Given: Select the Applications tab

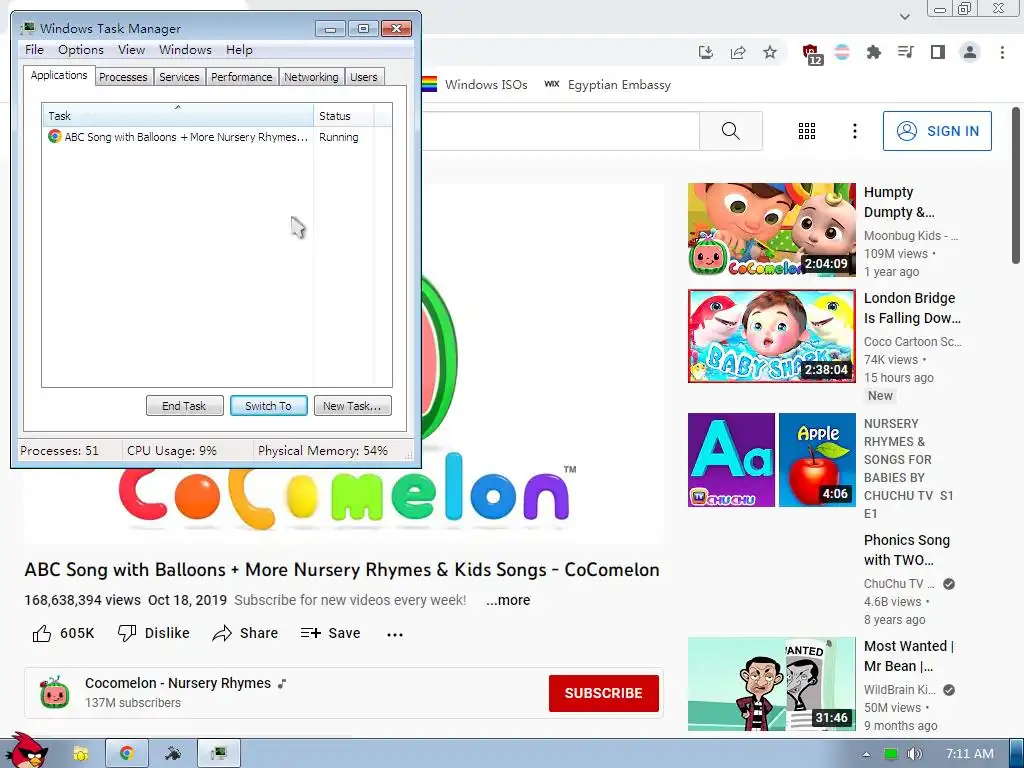Looking at the screenshot, I should (59, 75).
